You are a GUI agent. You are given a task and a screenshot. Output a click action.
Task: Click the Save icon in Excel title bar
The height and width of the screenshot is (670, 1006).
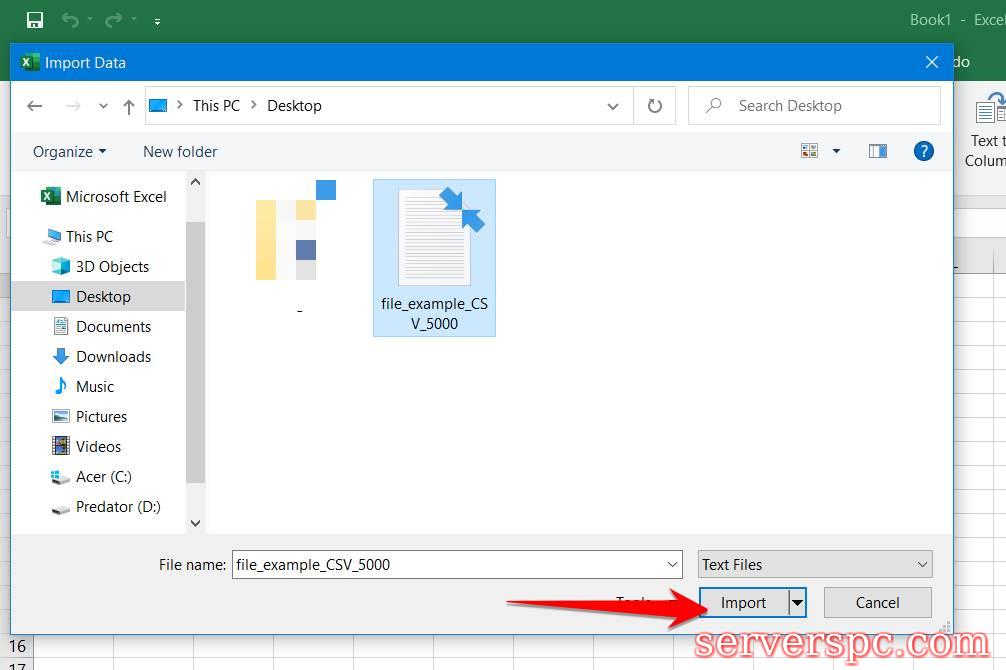(x=35, y=20)
